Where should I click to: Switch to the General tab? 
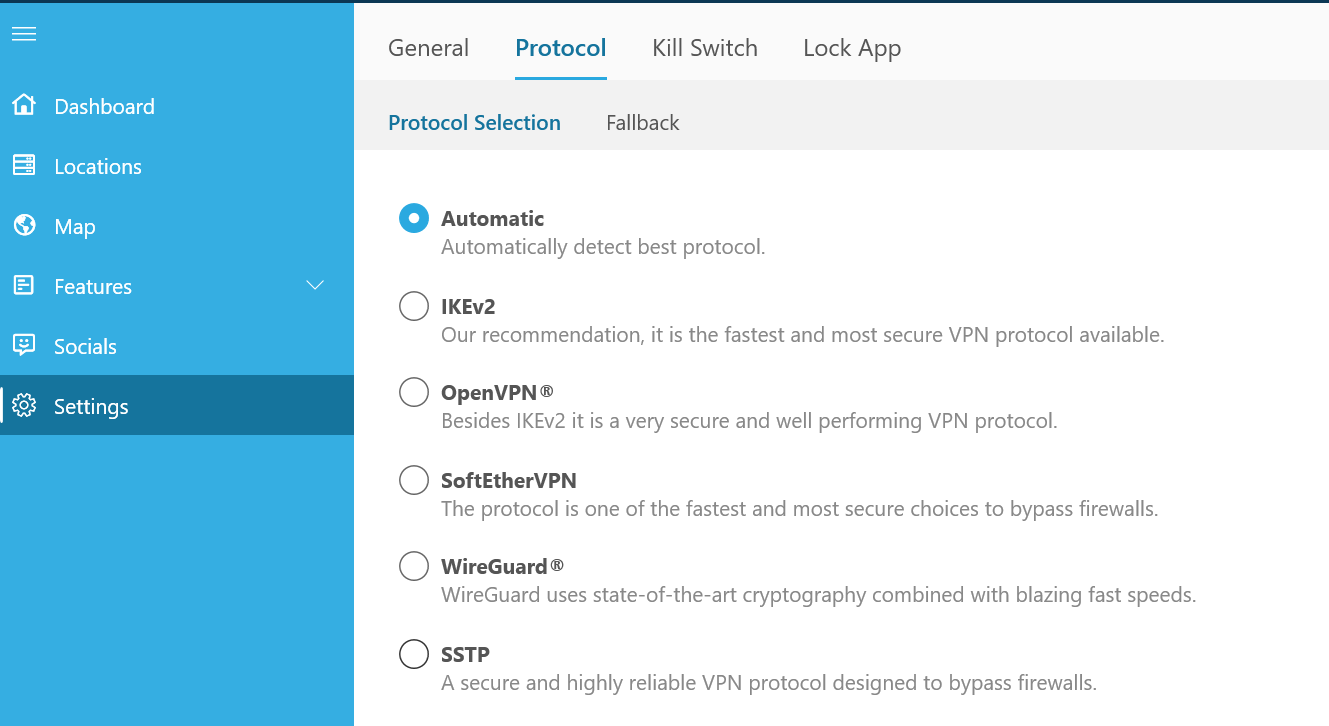coord(428,48)
